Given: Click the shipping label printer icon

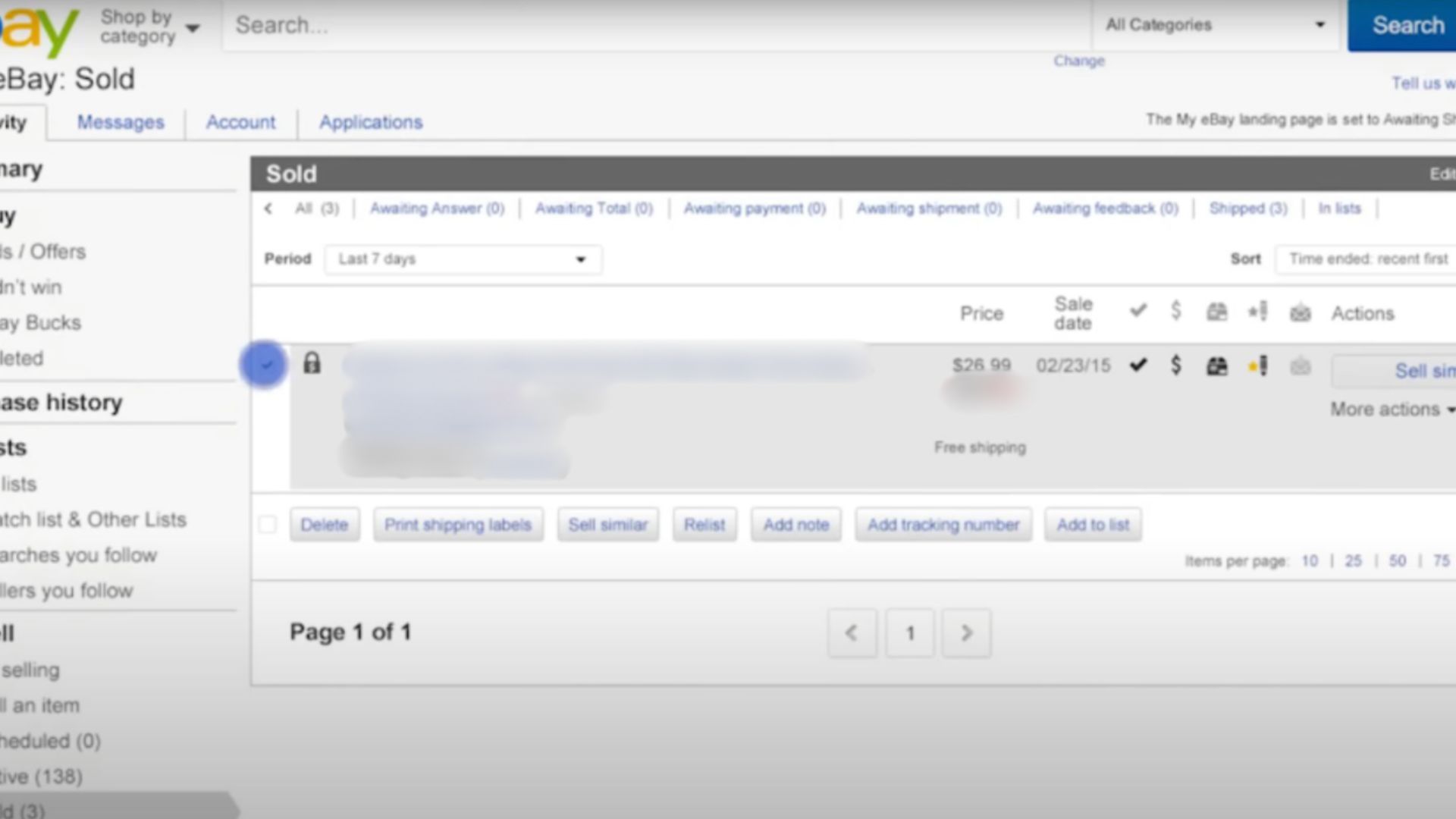Looking at the screenshot, I should click(1217, 365).
